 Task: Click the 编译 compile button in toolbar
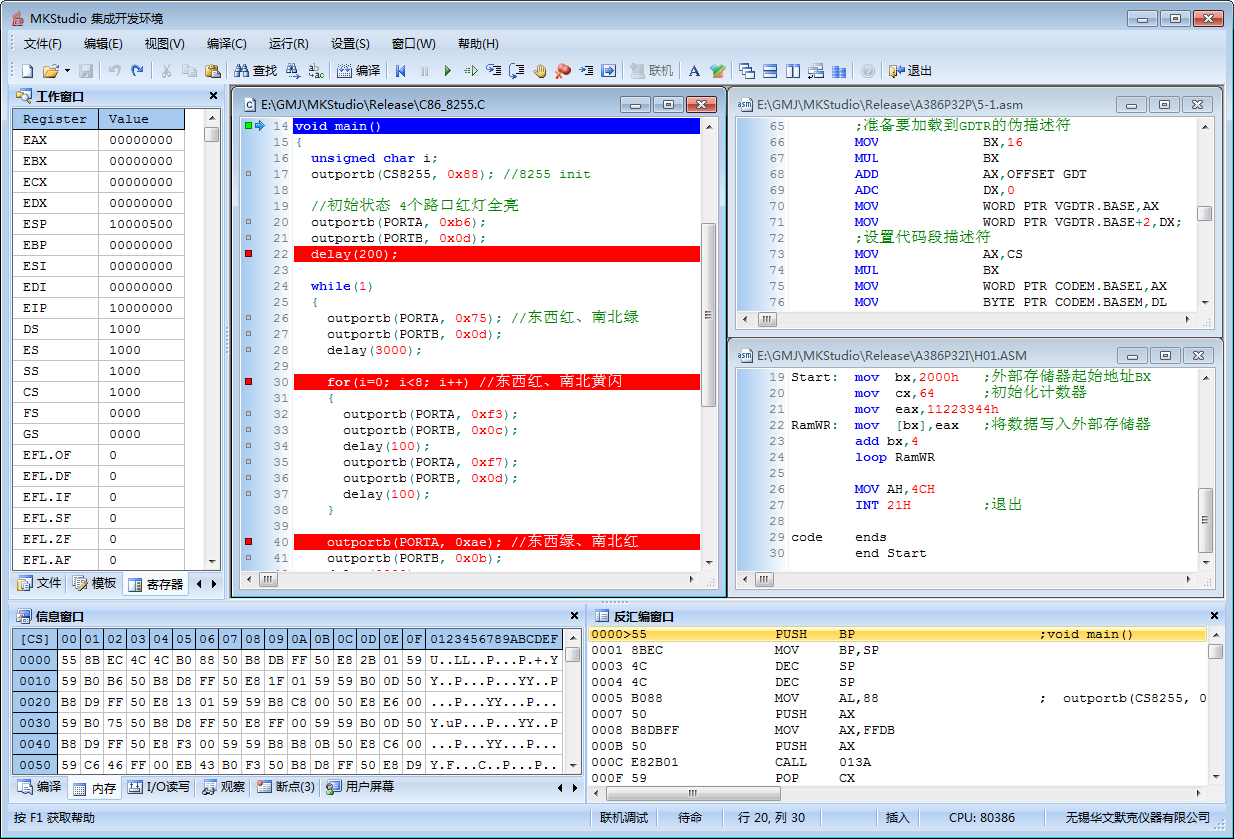pos(358,71)
